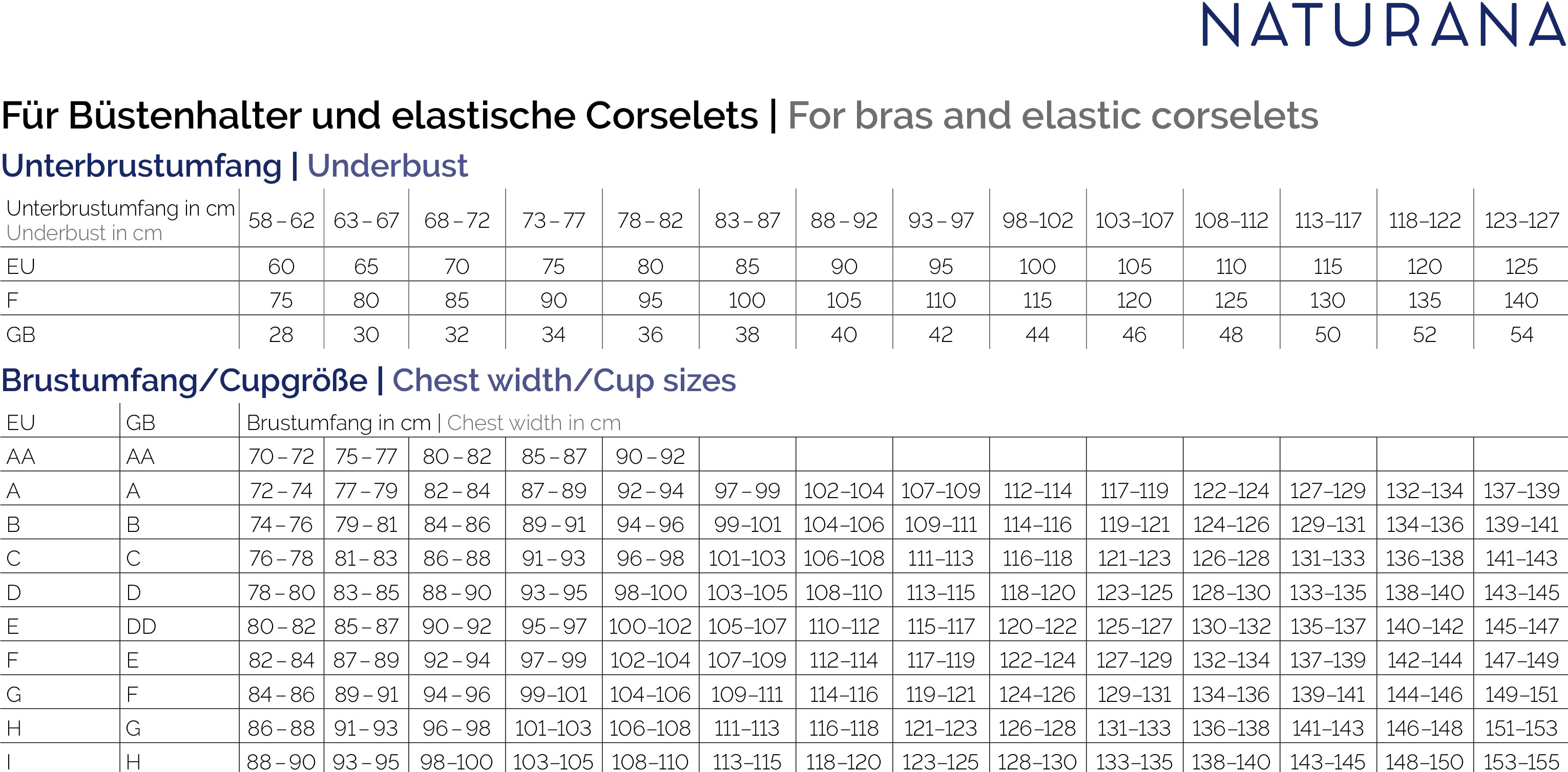1568x772 pixels.
Task: Select the 123–127 underbust range cell
Action: [1521, 220]
